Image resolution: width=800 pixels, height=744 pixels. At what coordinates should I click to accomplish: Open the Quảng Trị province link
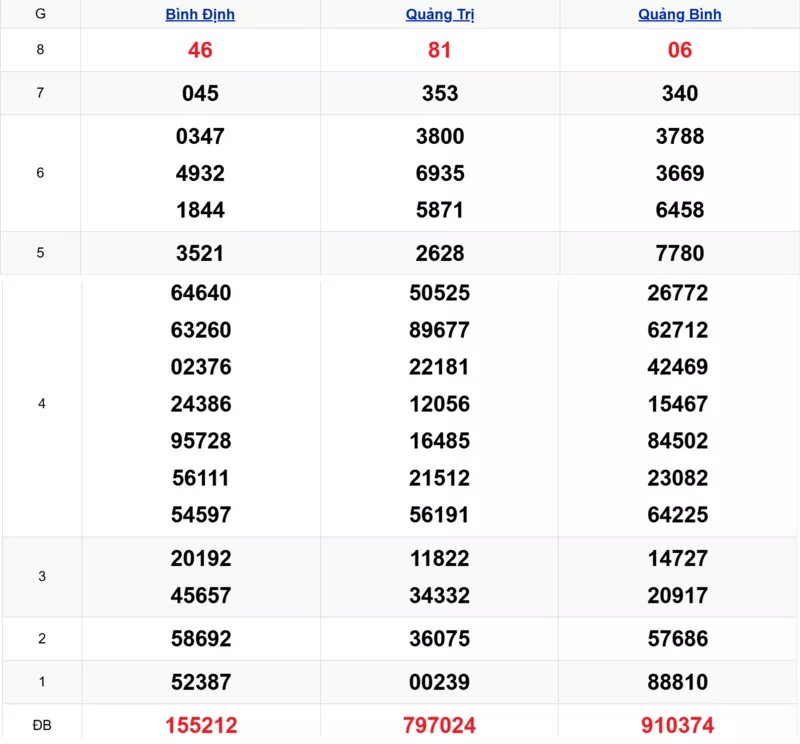pyautogui.click(x=440, y=15)
